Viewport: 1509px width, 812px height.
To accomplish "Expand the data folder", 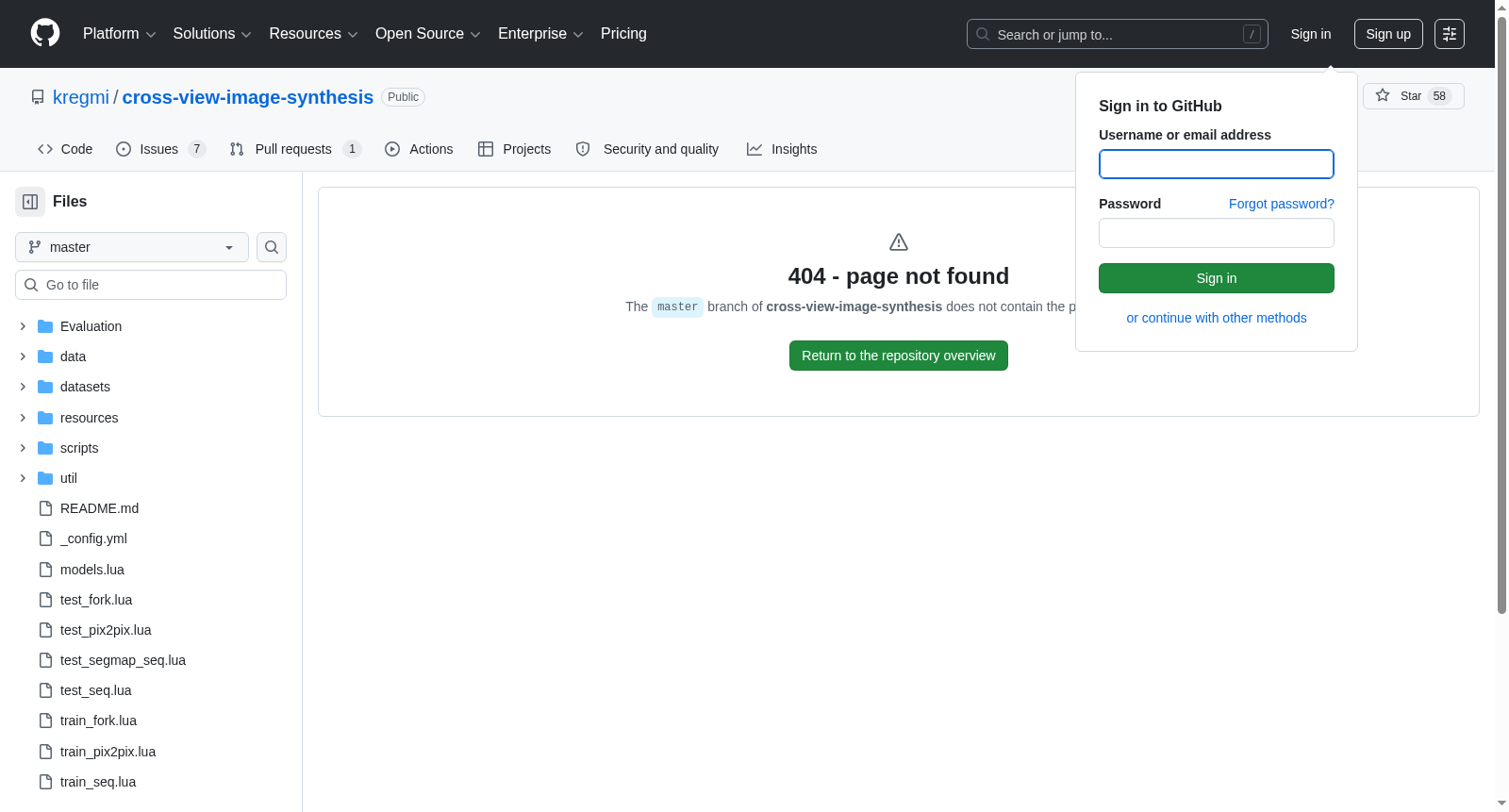I will click(x=23, y=356).
